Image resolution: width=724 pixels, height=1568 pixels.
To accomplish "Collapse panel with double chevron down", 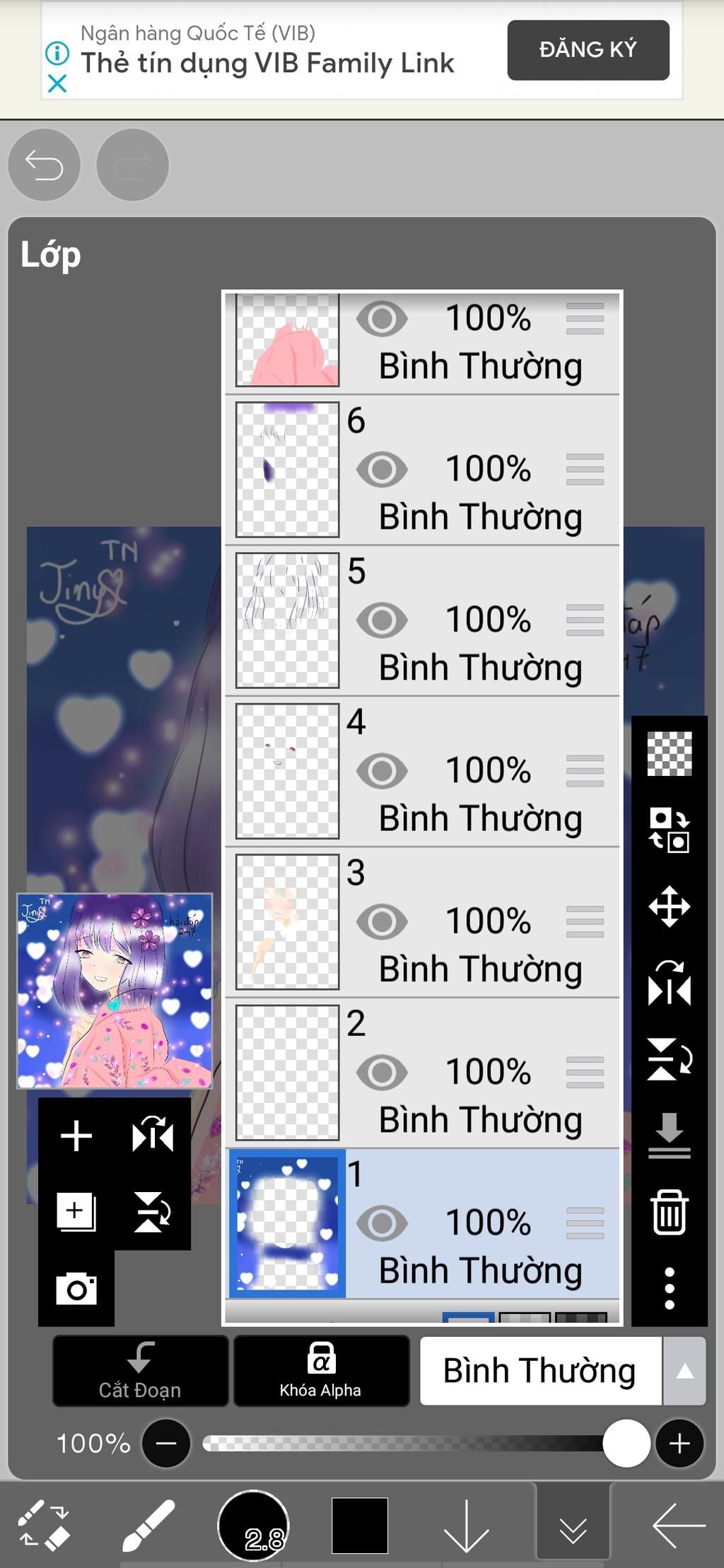I will pos(573,1525).
